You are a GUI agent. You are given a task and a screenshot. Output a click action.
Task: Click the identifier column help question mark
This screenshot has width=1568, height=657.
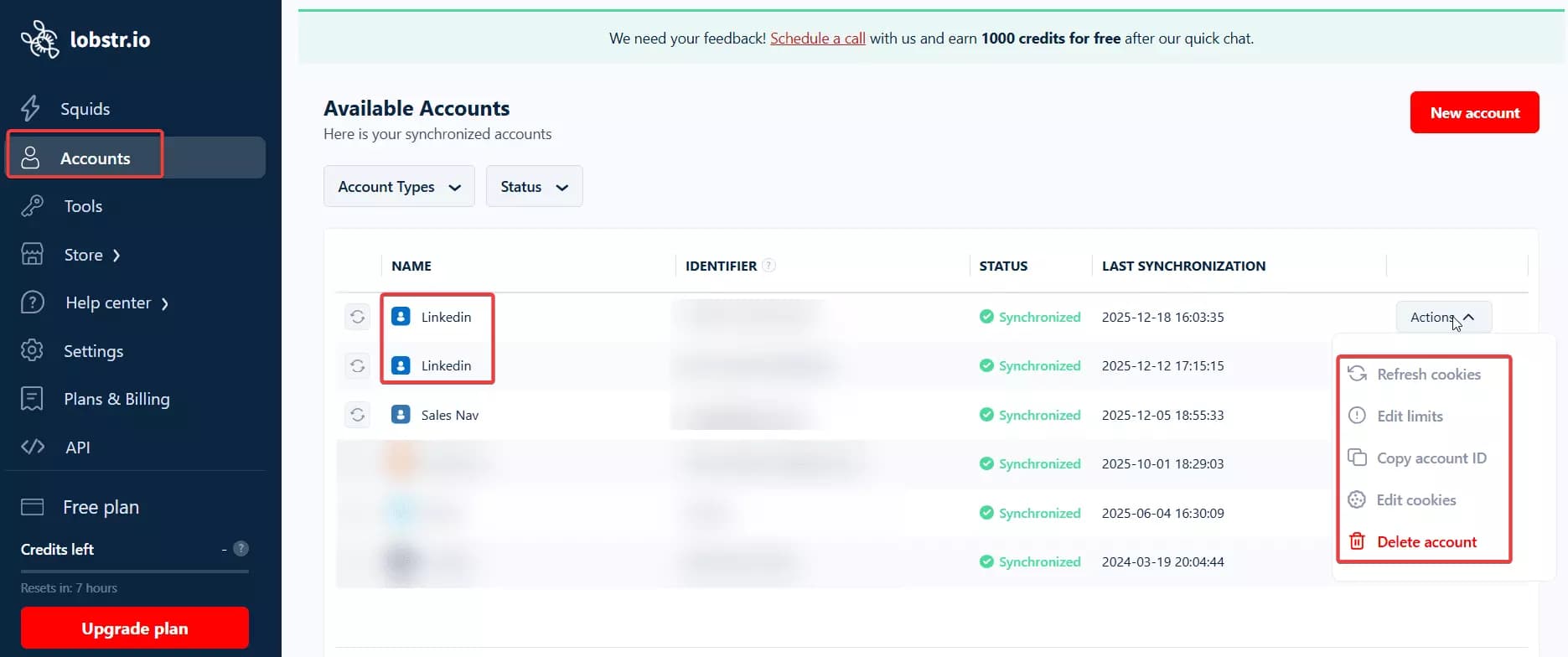pos(769,265)
